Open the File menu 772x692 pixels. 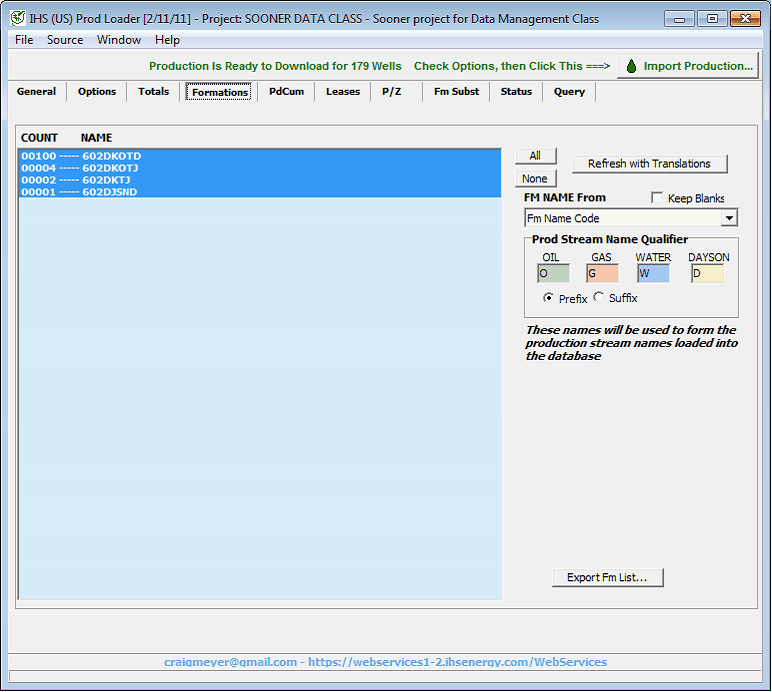click(x=24, y=40)
